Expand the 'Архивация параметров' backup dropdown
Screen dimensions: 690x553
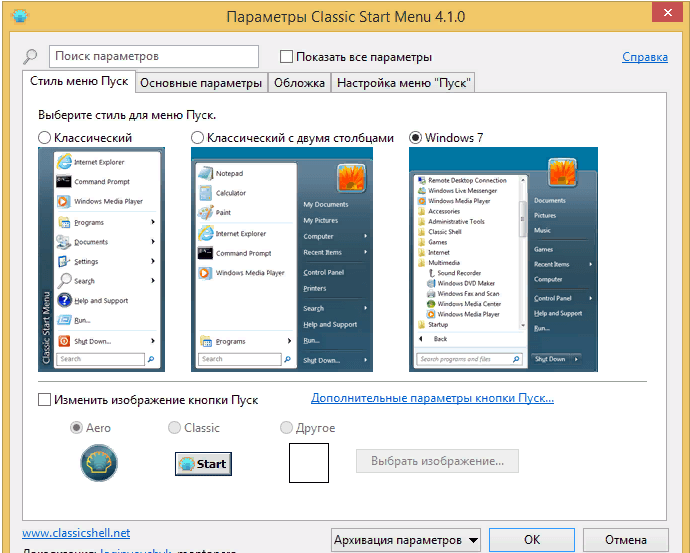point(405,539)
